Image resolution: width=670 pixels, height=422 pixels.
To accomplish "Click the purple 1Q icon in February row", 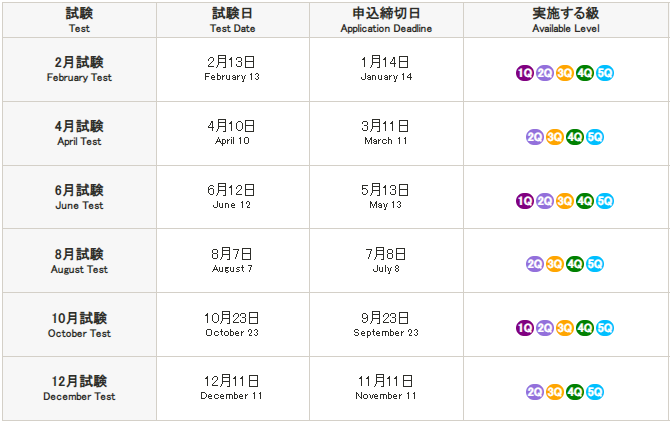I will [x=524, y=73].
